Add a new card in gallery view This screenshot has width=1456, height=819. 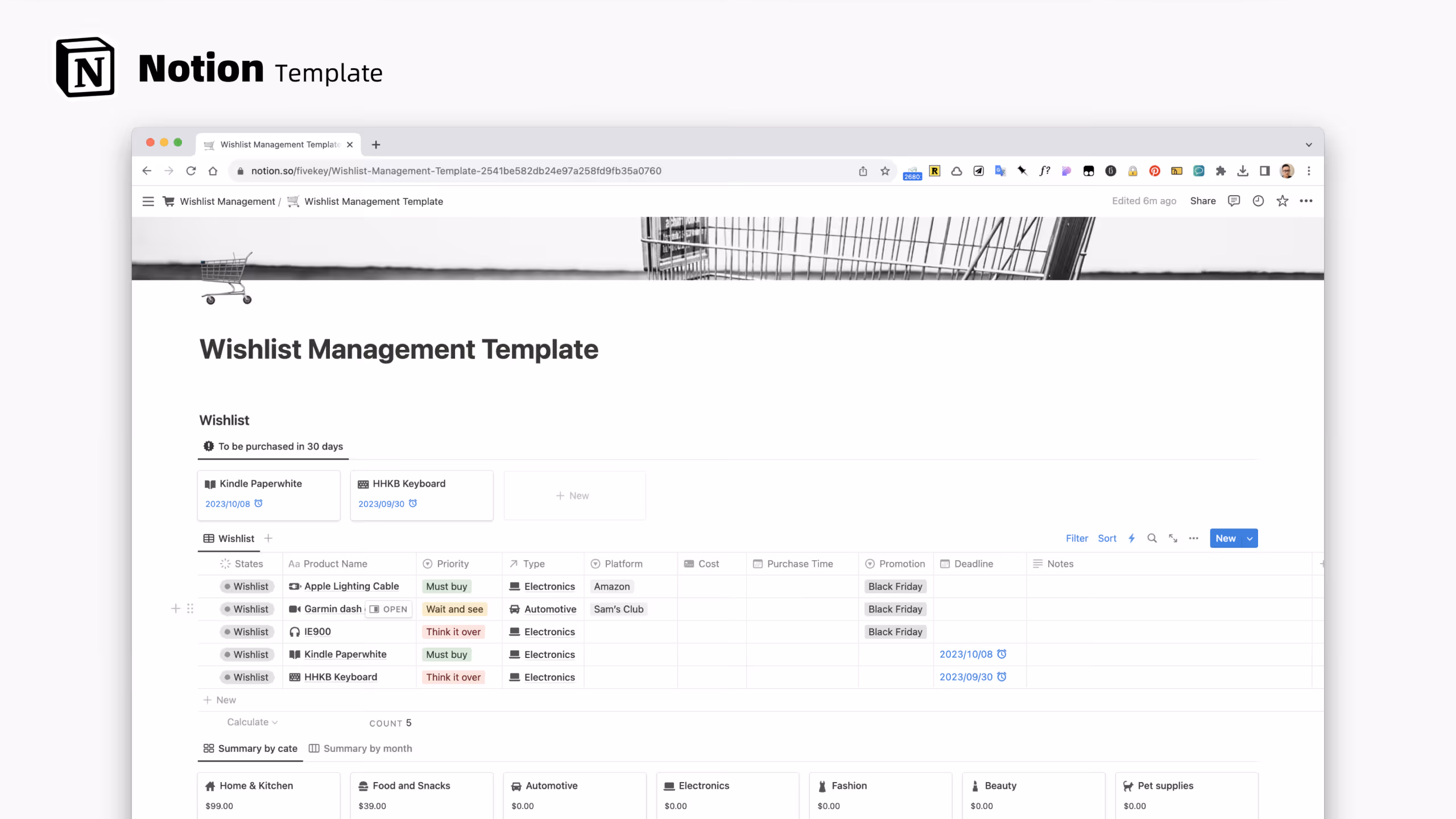pos(574,495)
